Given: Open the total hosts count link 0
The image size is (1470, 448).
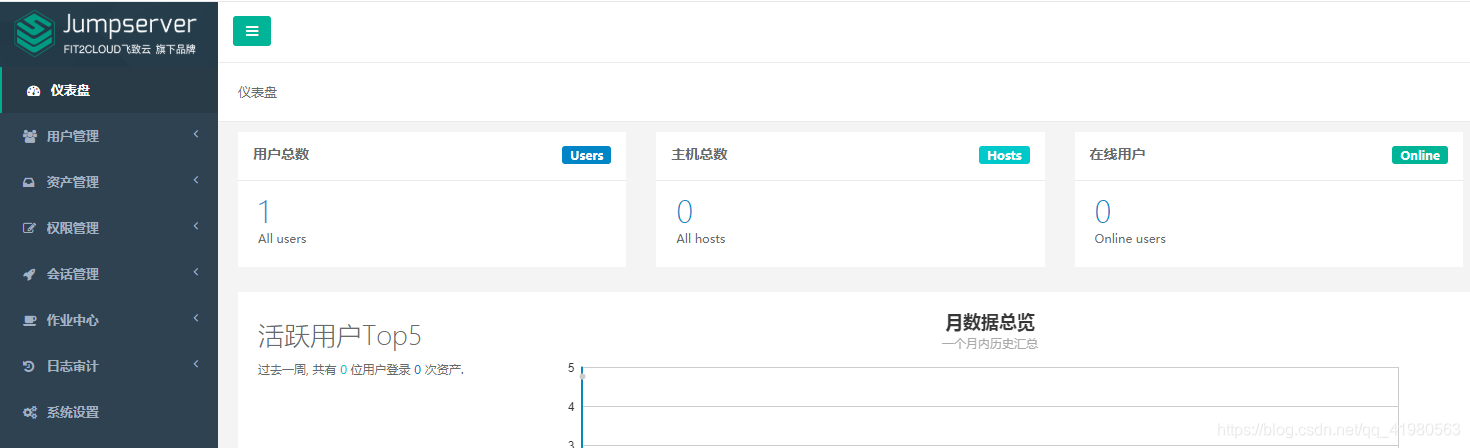Looking at the screenshot, I should (x=684, y=212).
